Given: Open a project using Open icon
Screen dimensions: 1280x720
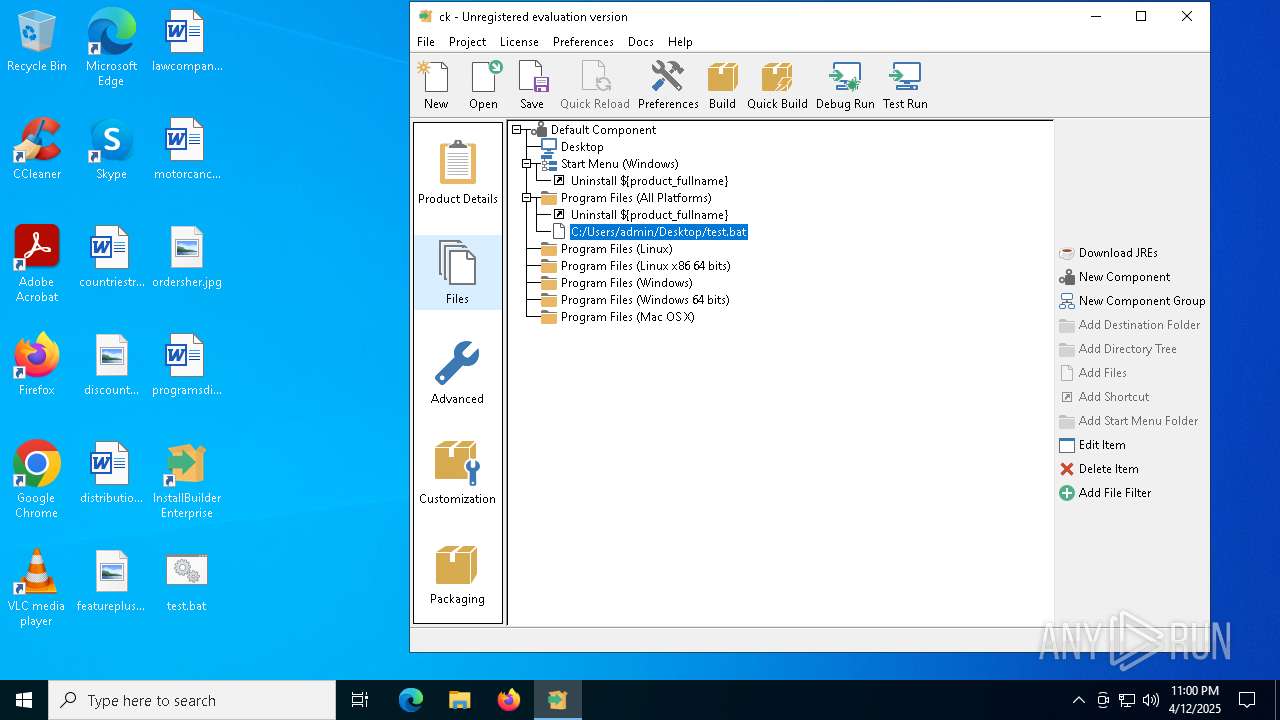Looking at the screenshot, I should pyautogui.click(x=484, y=85).
